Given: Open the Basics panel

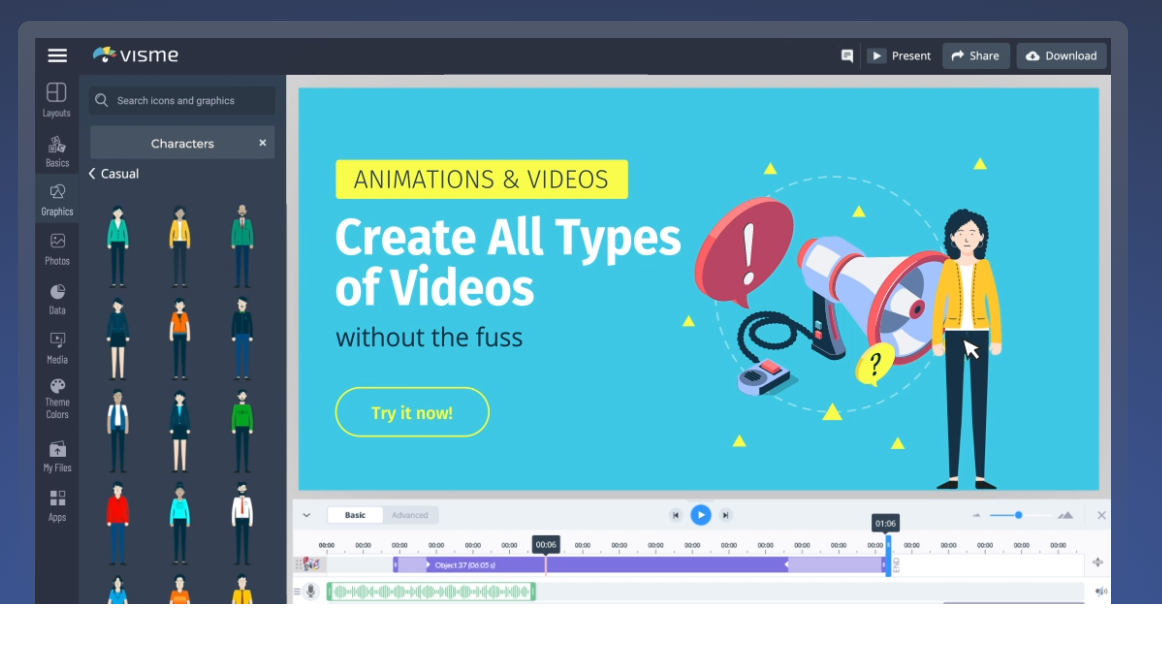Looking at the screenshot, I should (57, 151).
